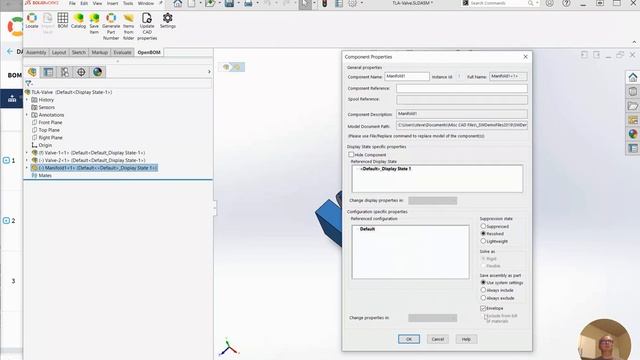Click the Print icon in title bar

(x=248, y=4)
